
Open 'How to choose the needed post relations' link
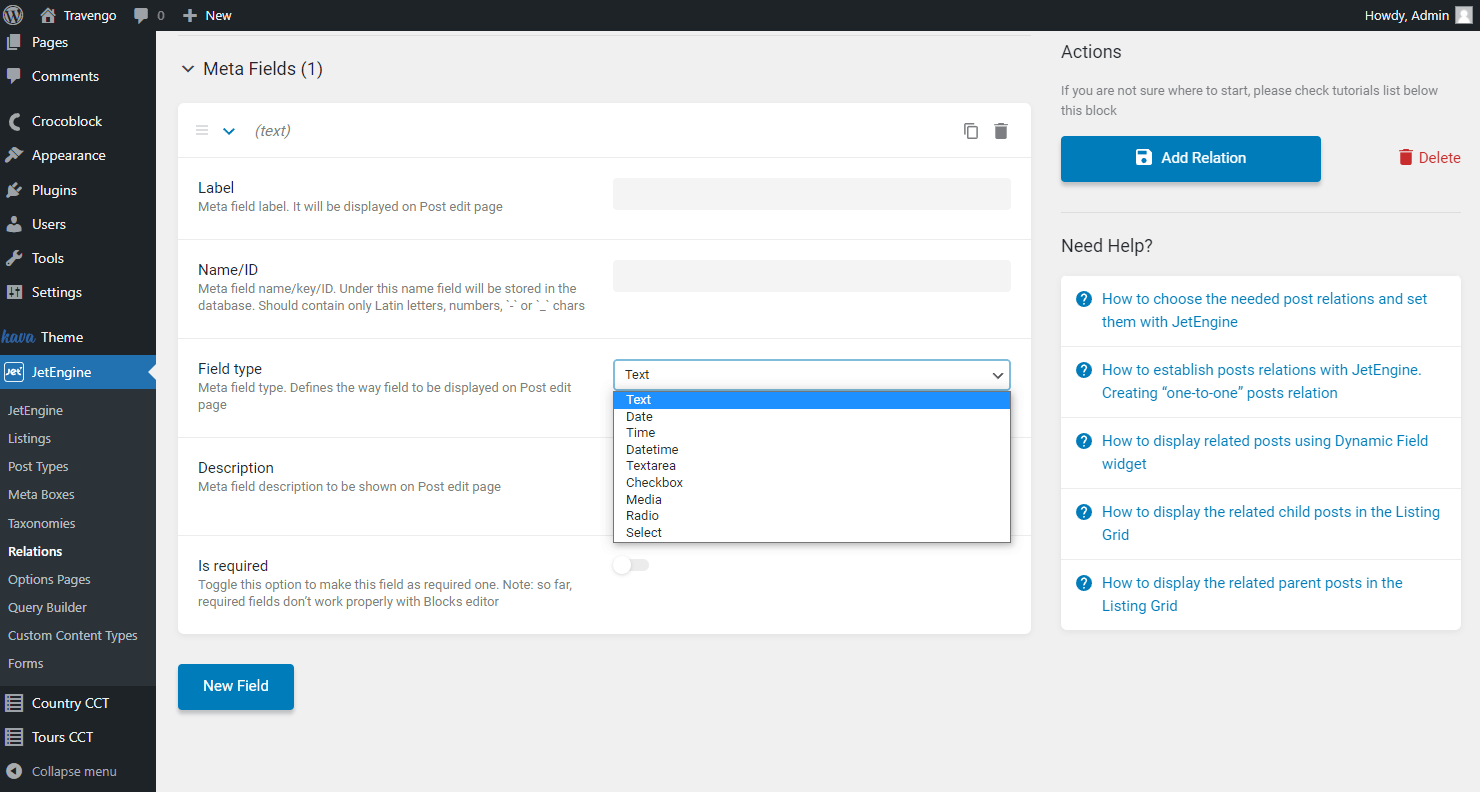(1264, 310)
